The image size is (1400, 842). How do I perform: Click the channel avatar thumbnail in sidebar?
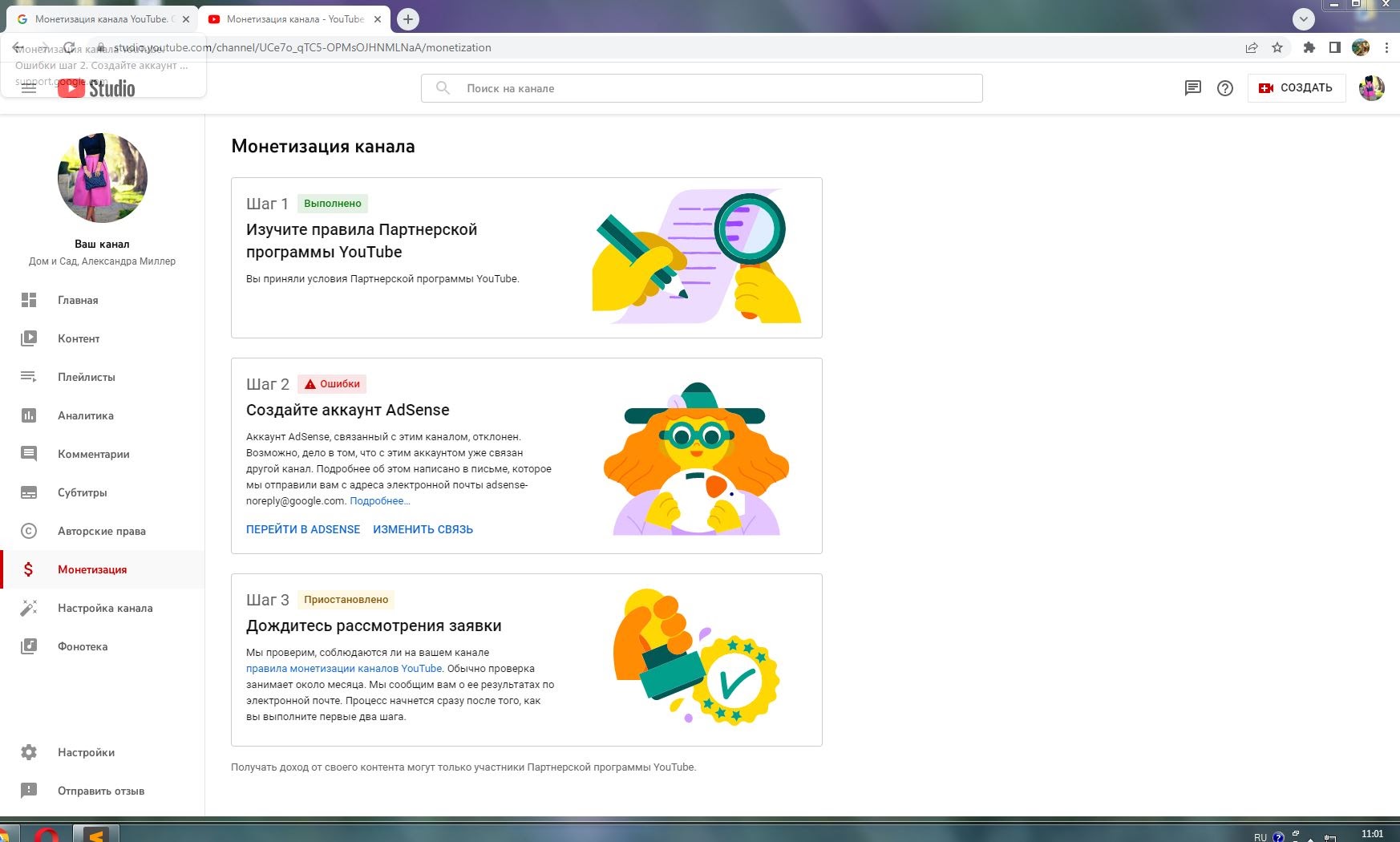pyautogui.click(x=103, y=178)
